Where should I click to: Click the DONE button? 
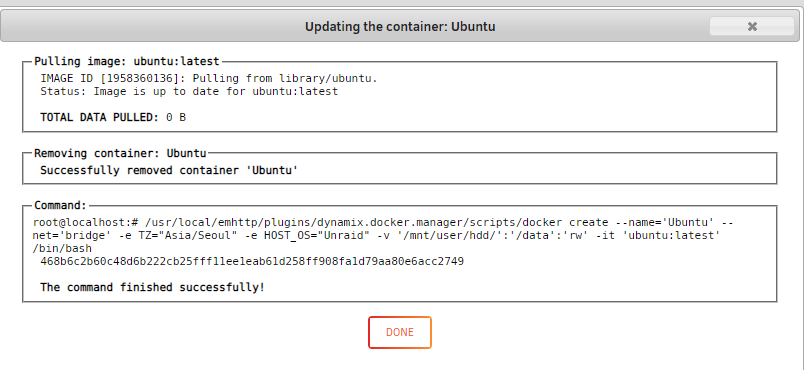tap(399, 332)
